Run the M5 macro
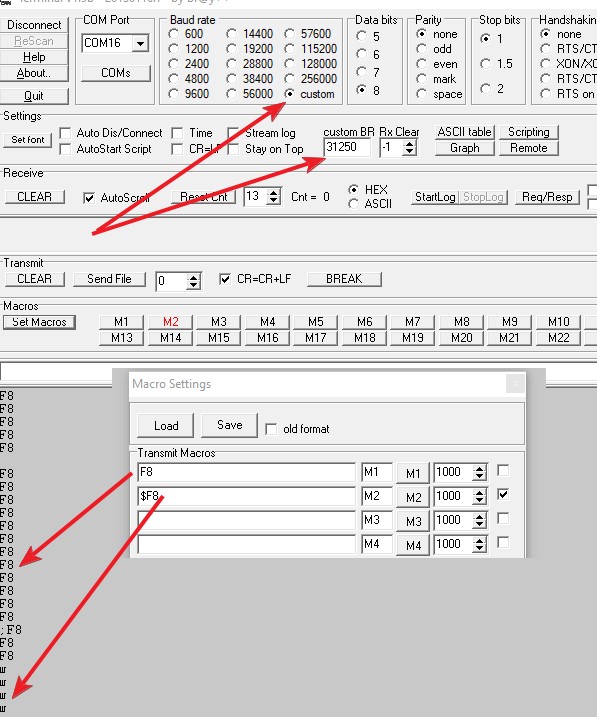The image size is (597, 717). [316, 322]
